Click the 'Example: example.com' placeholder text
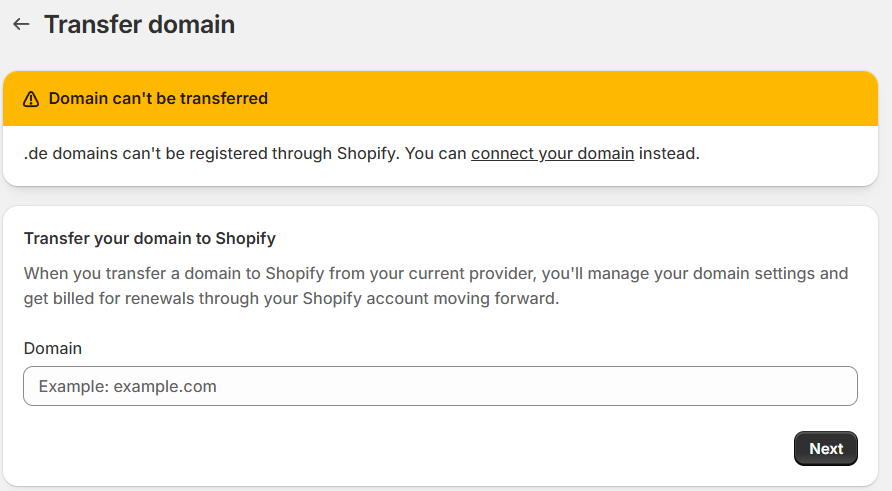Viewport: 892px width, 491px height. (x=127, y=386)
